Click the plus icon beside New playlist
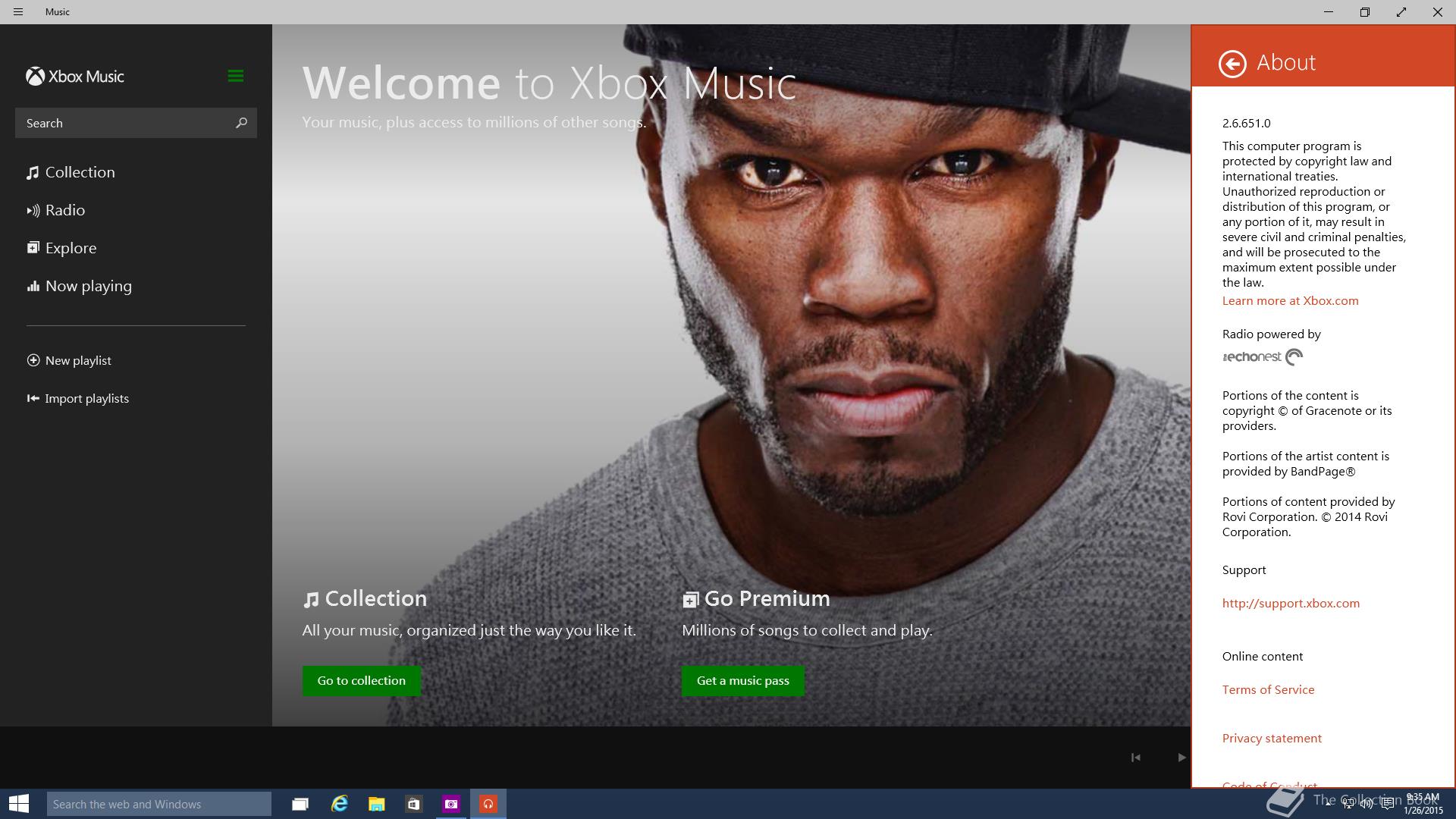The image size is (1456, 819). click(33, 360)
